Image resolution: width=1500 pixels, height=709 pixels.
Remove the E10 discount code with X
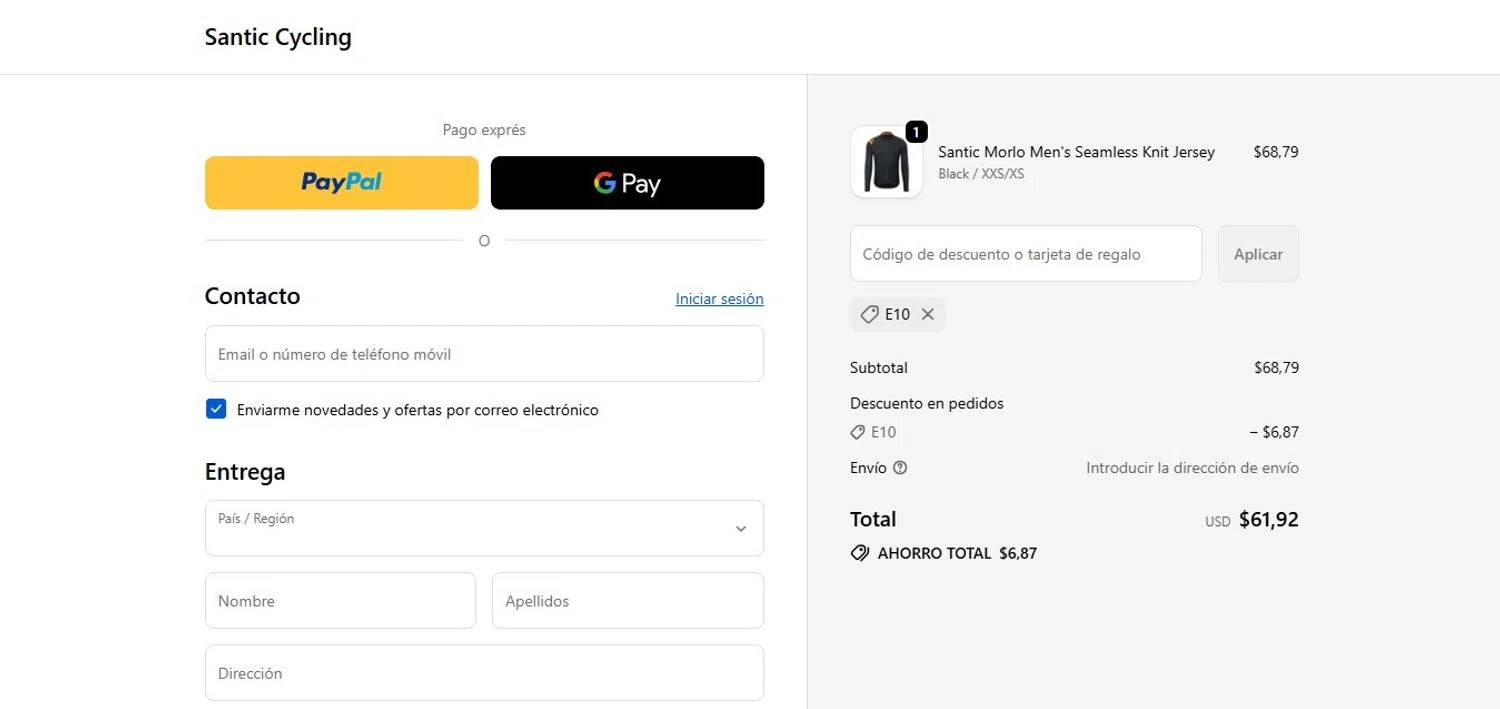tap(928, 314)
